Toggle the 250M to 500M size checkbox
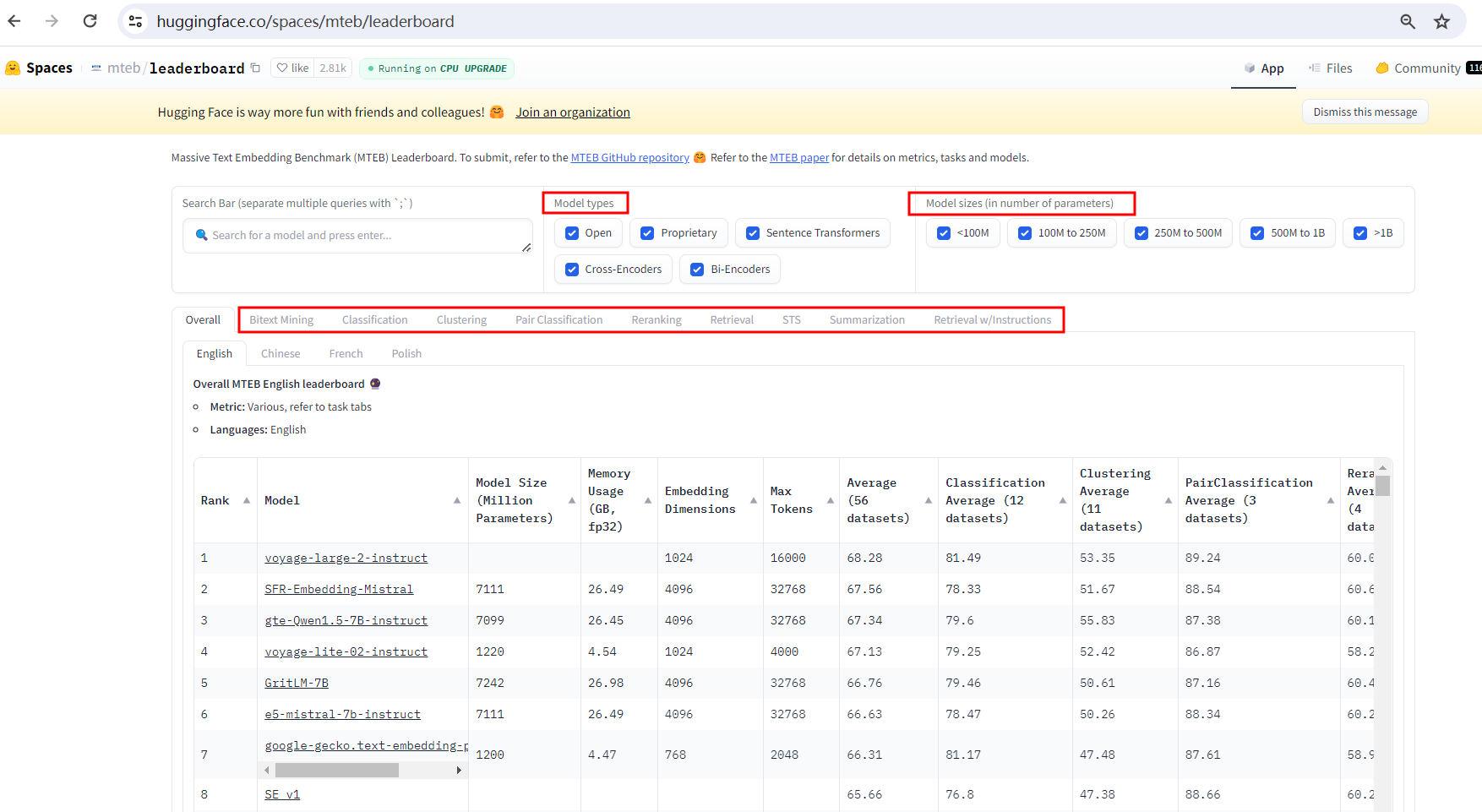Viewport: 1482px width, 812px height. click(x=1141, y=233)
